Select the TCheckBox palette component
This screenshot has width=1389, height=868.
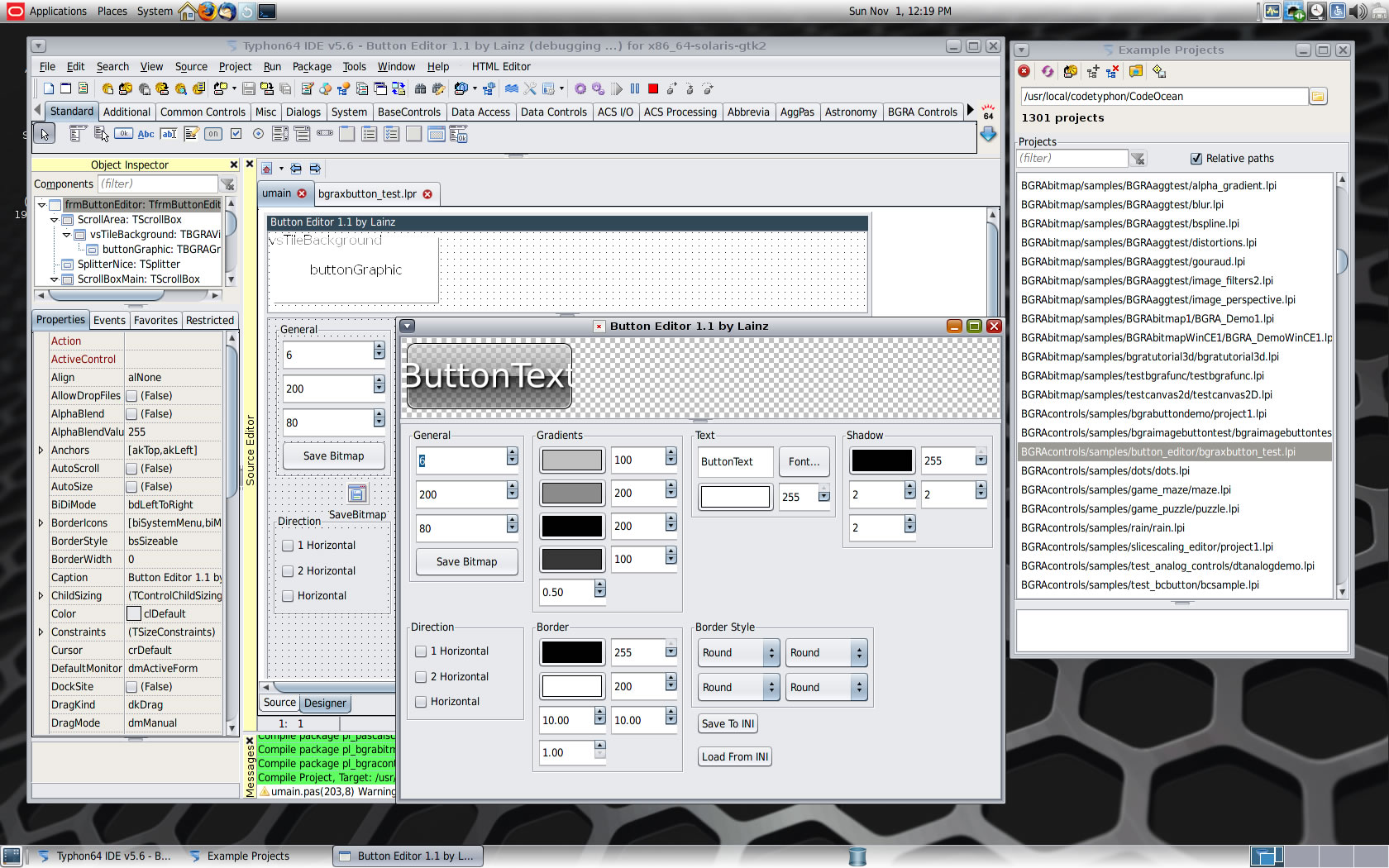(x=236, y=133)
